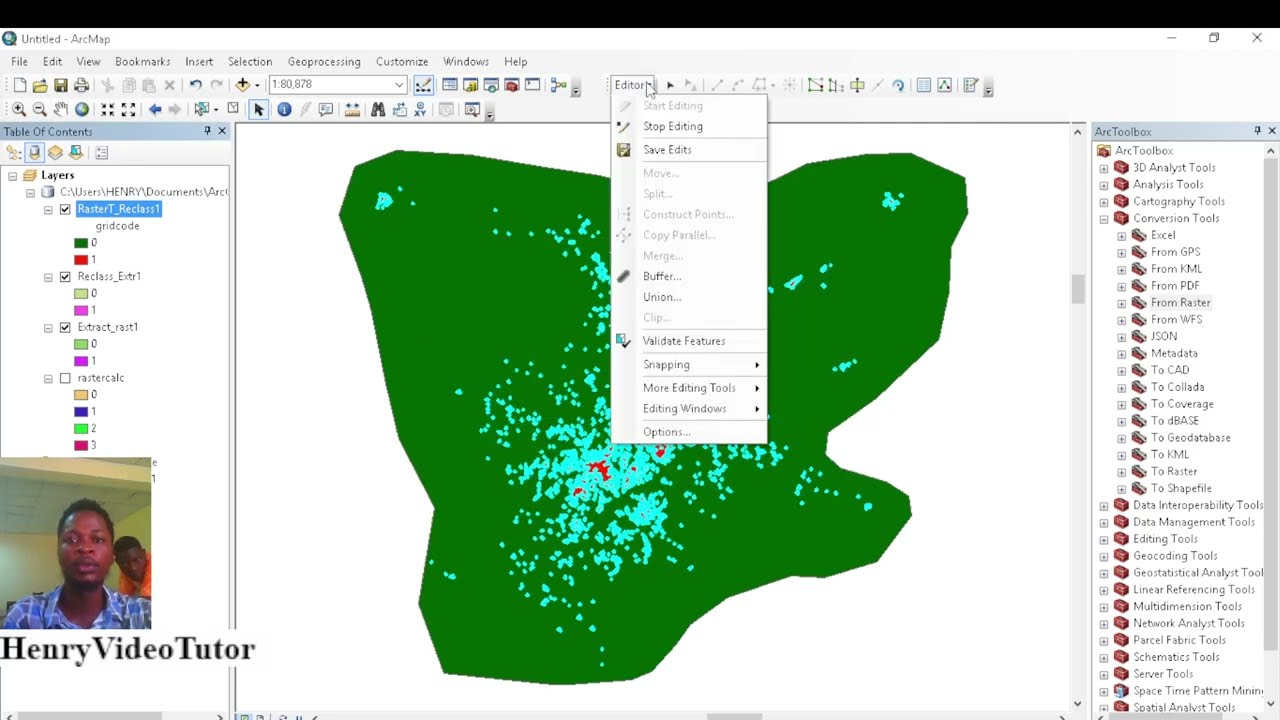
Task: Select the Edit tool arrow on the Editor toolbar
Action: click(670, 86)
